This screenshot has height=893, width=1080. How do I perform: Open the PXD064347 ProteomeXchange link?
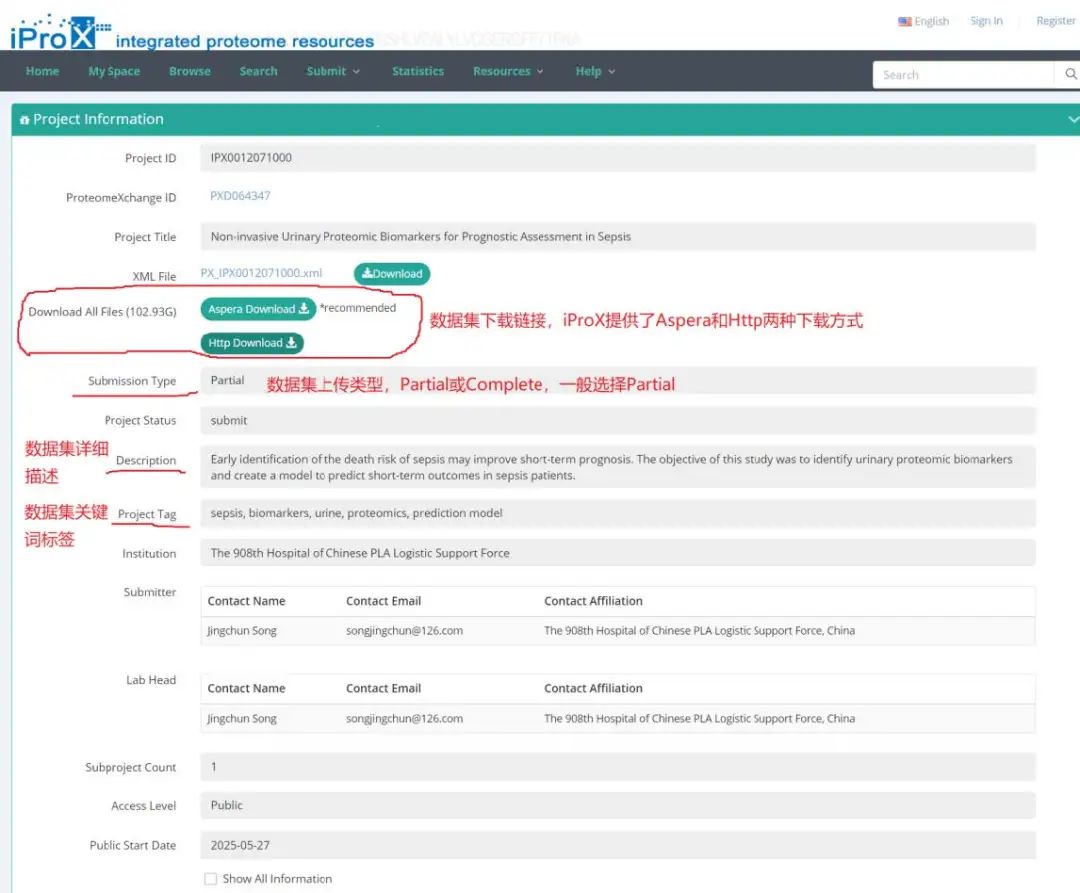click(x=240, y=196)
